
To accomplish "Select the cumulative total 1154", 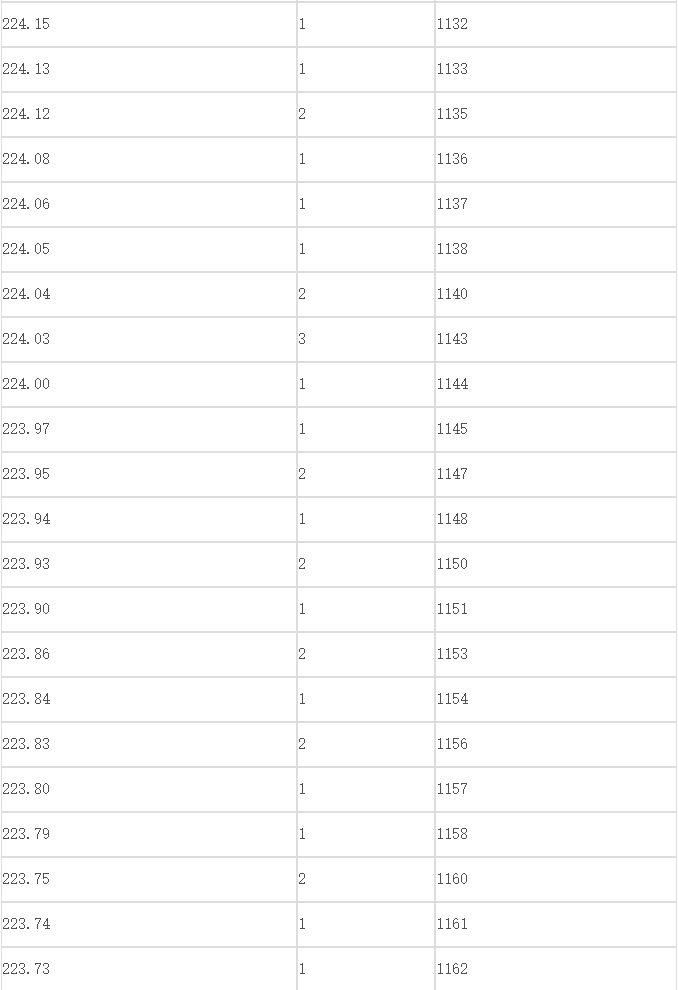I will (x=556, y=699).
